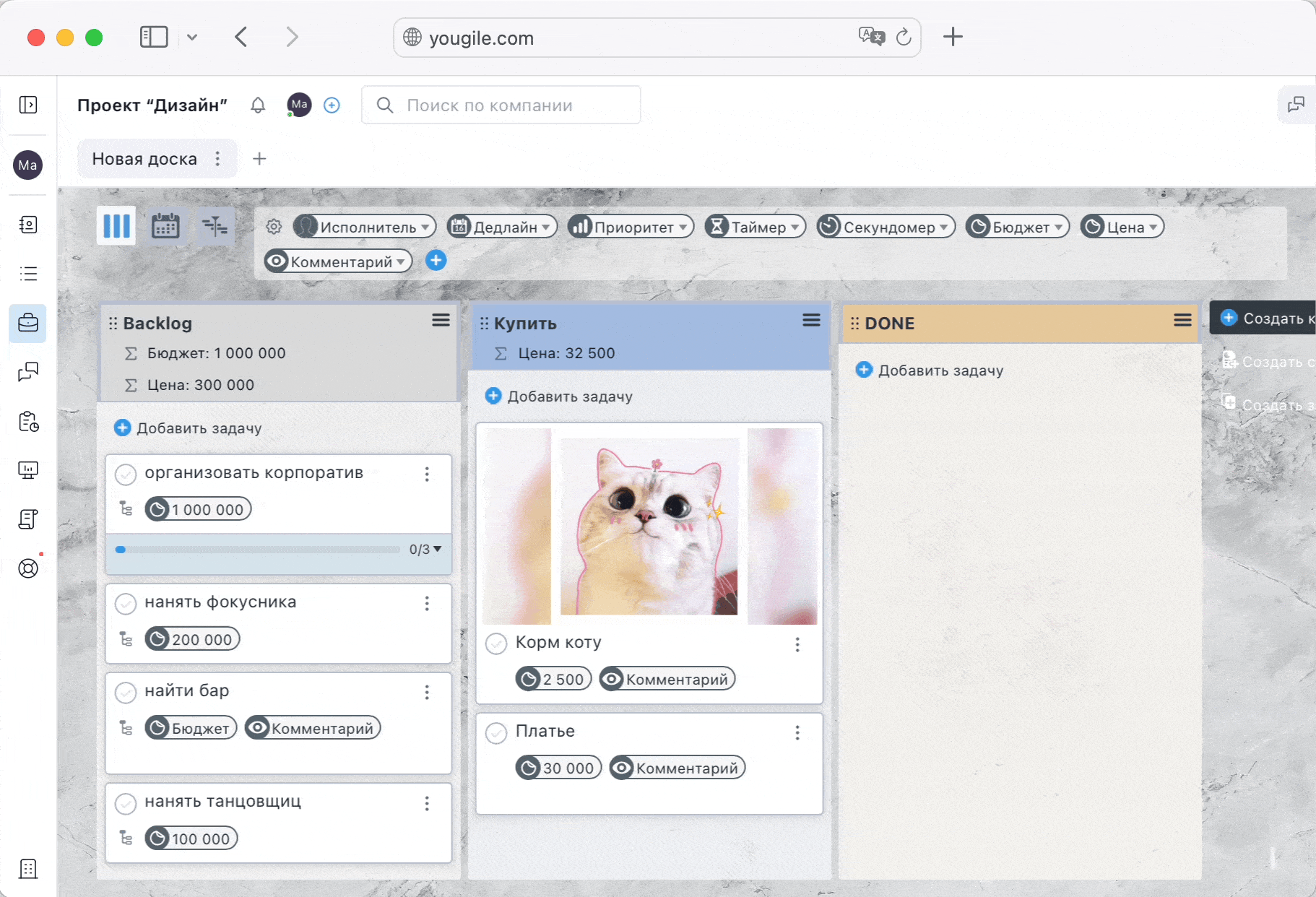
Task: Open the company building icon
Action: pos(28,869)
